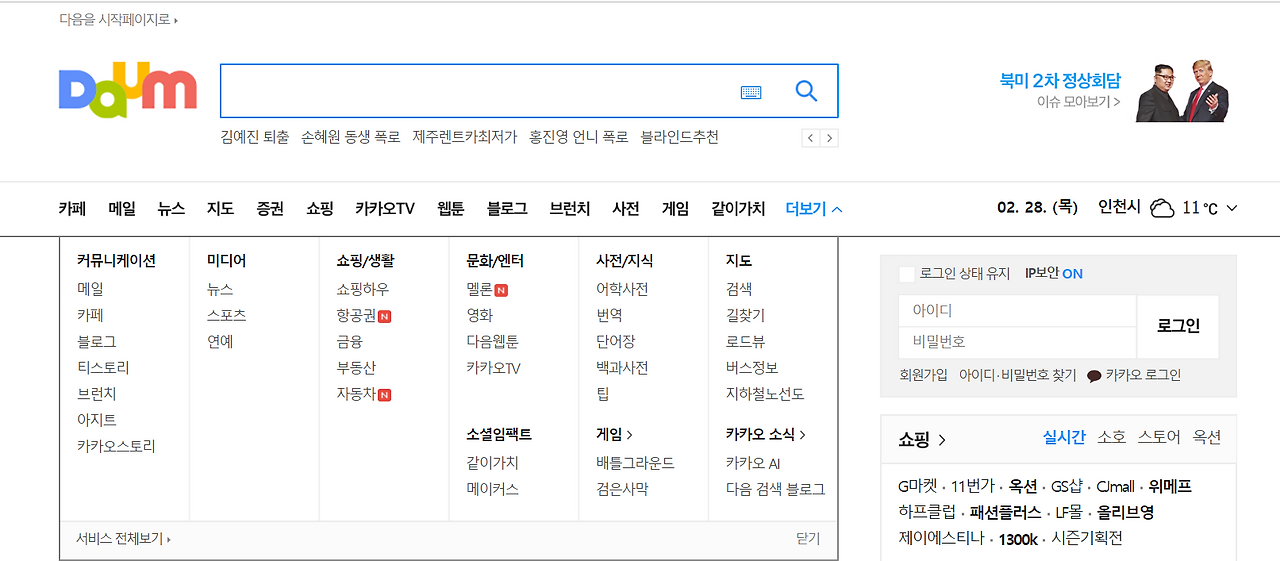Viewport: 1280px width, 561px height.
Task: Expand the weather dropdown arrow
Action: (x=1232, y=208)
